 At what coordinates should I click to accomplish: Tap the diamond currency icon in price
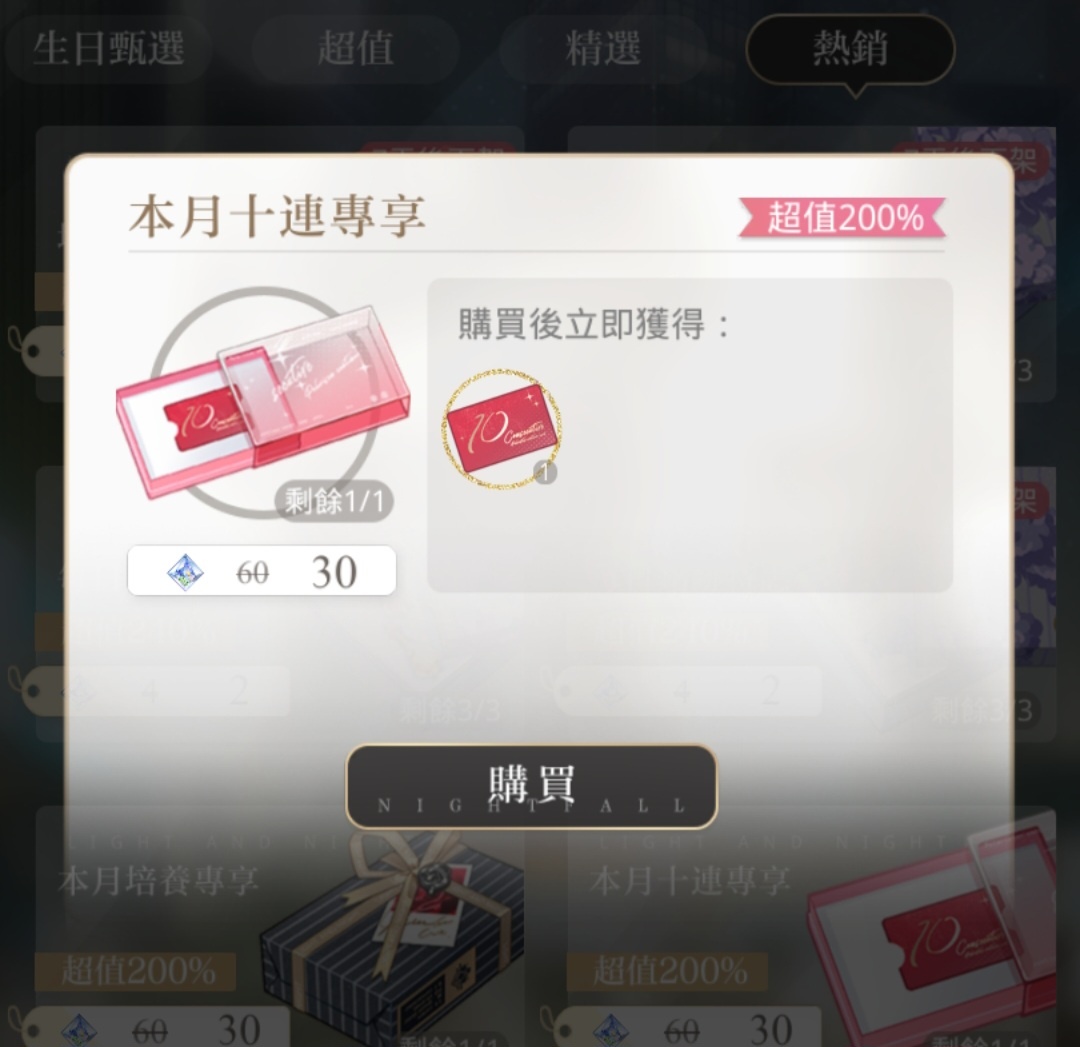[x=185, y=571]
